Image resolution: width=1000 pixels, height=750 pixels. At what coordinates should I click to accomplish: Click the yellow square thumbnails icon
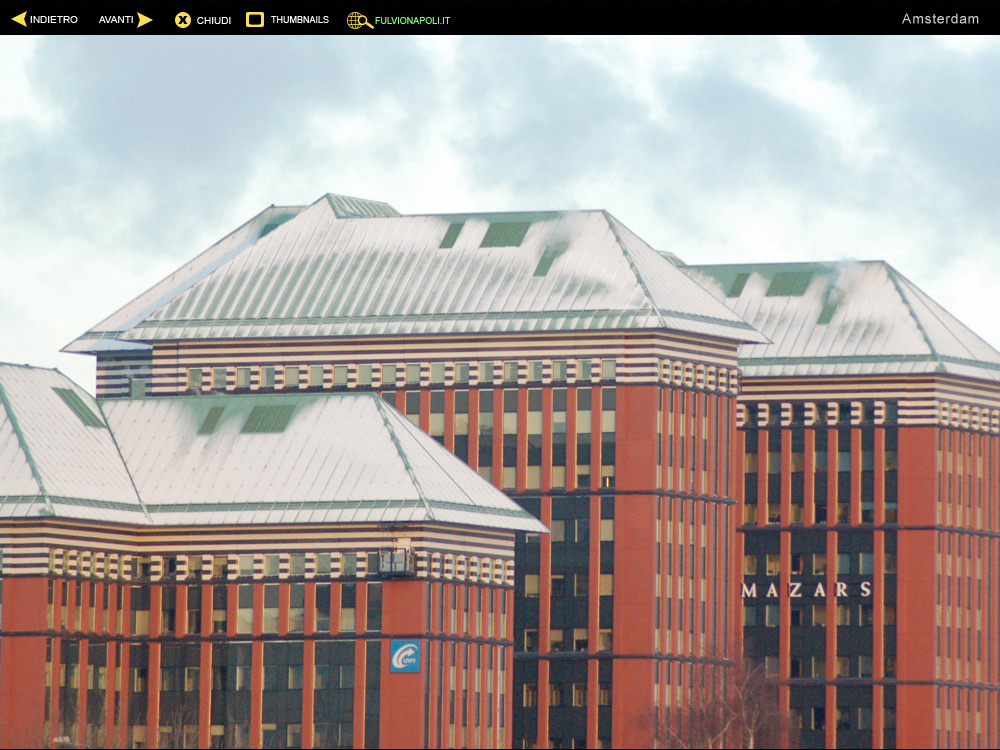click(x=255, y=19)
